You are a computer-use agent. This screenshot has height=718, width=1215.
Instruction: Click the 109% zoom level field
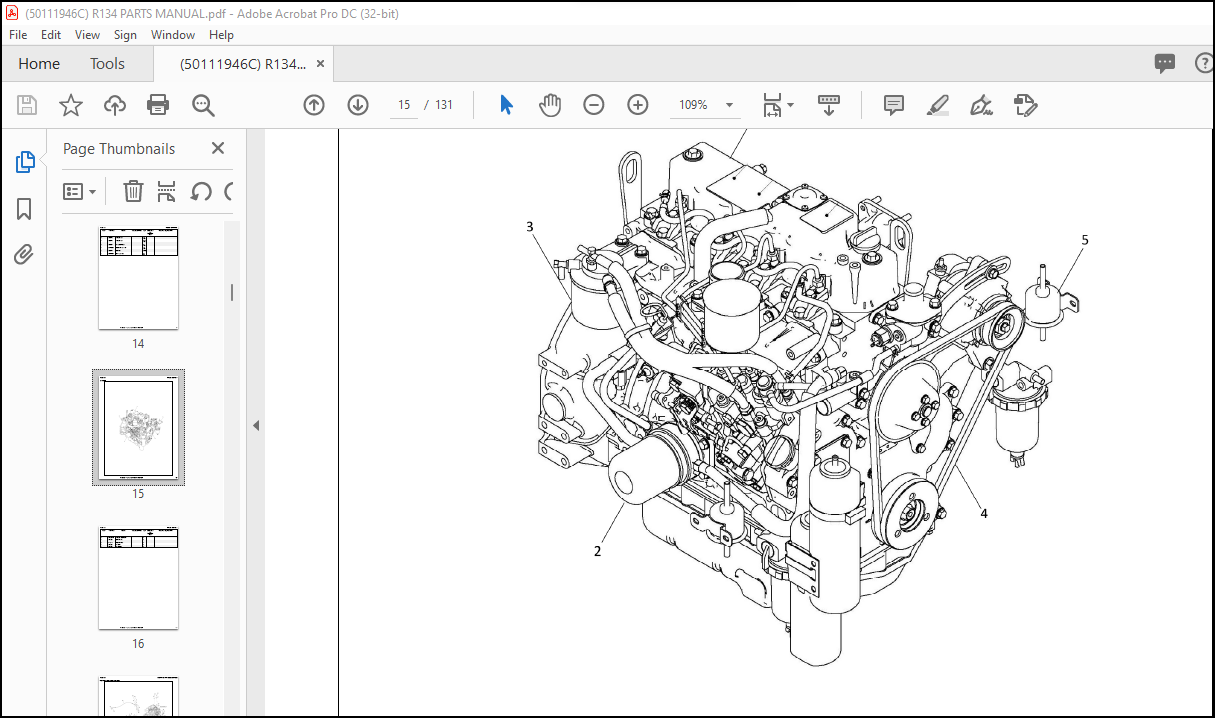(x=693, y=105)
